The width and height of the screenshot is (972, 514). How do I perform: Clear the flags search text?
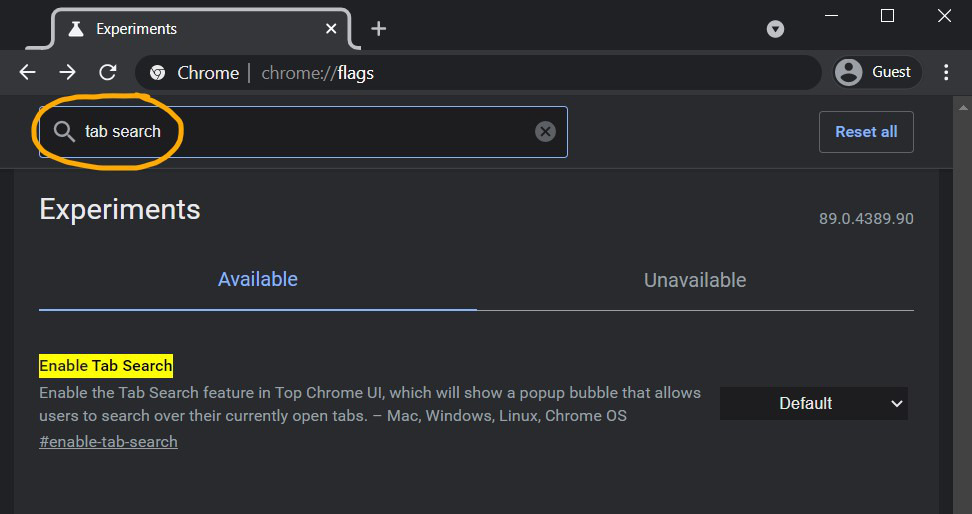click(x=545, y=131)
